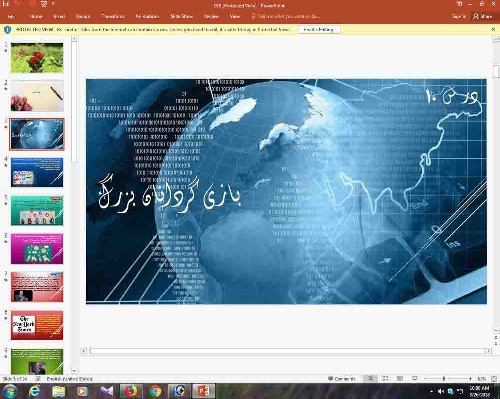This screenshot has width=500, height=399.
Task: Toggle the Comments pane in status bar
Action: pos(342,379)
